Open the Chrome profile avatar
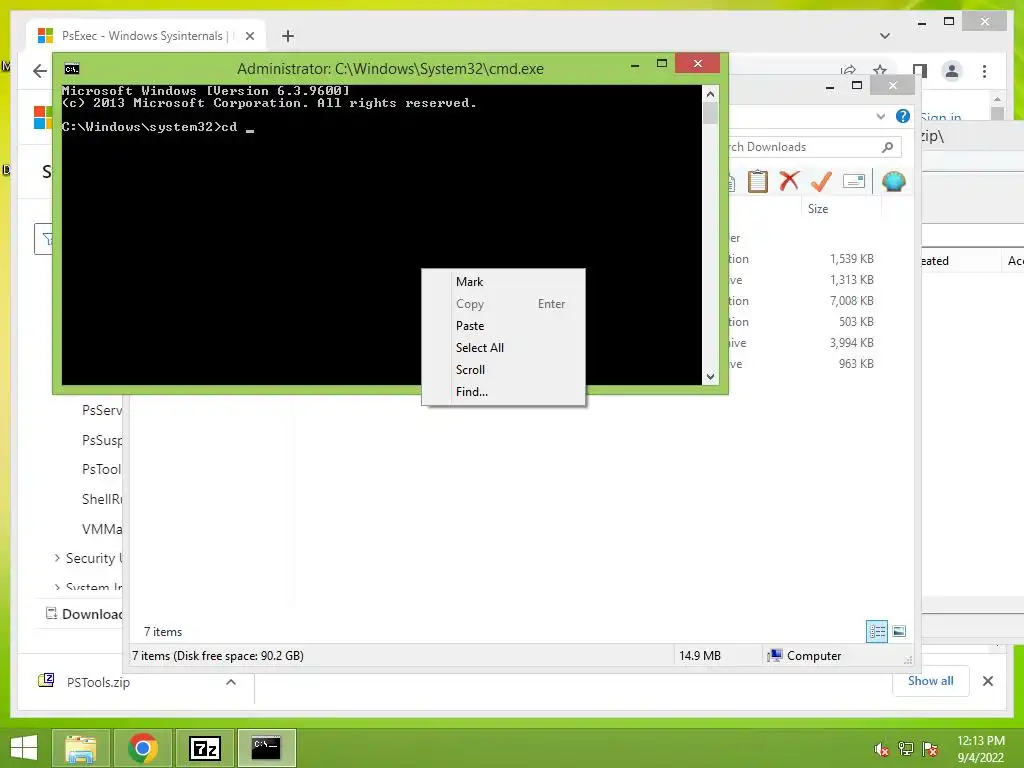 (x=952, y=71)
